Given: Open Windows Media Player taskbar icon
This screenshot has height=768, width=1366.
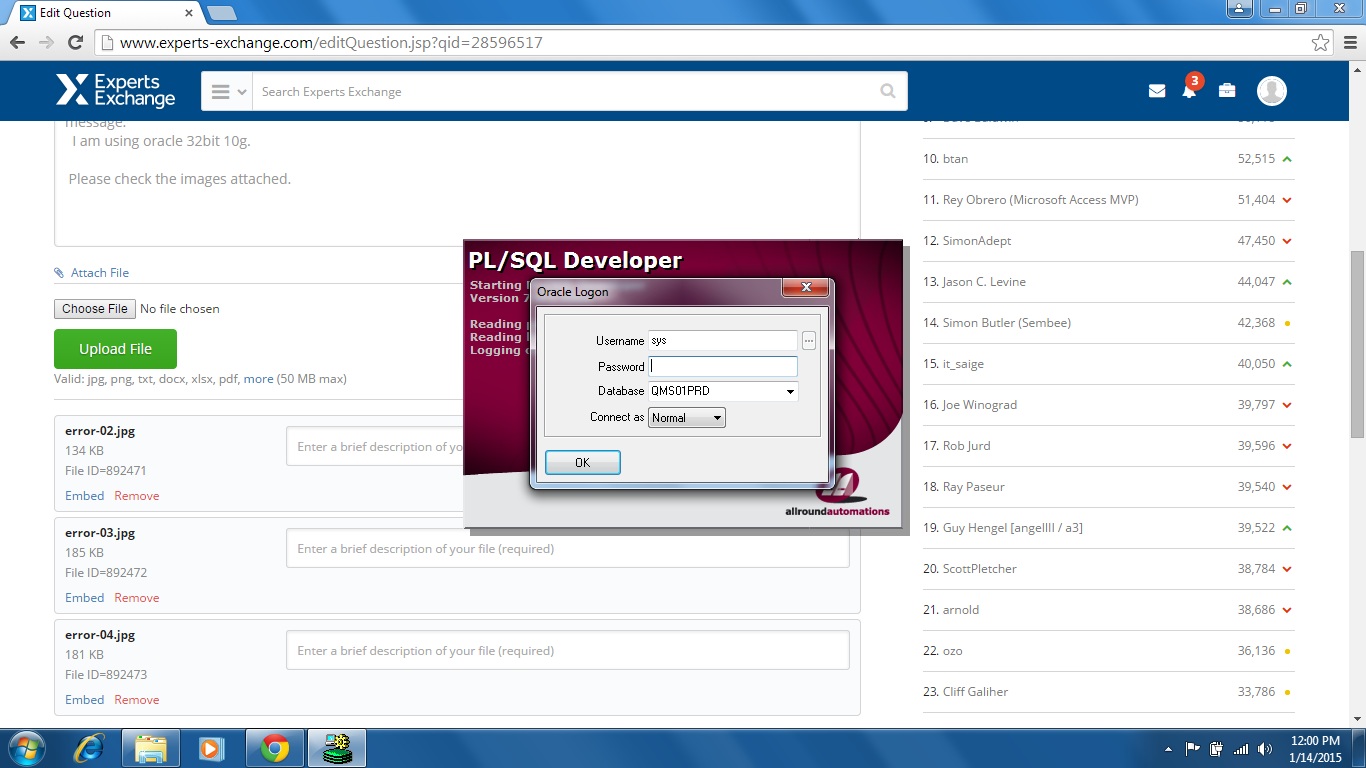Looking at the screenshot, I should pyautogui.click(x=211, y=748).
